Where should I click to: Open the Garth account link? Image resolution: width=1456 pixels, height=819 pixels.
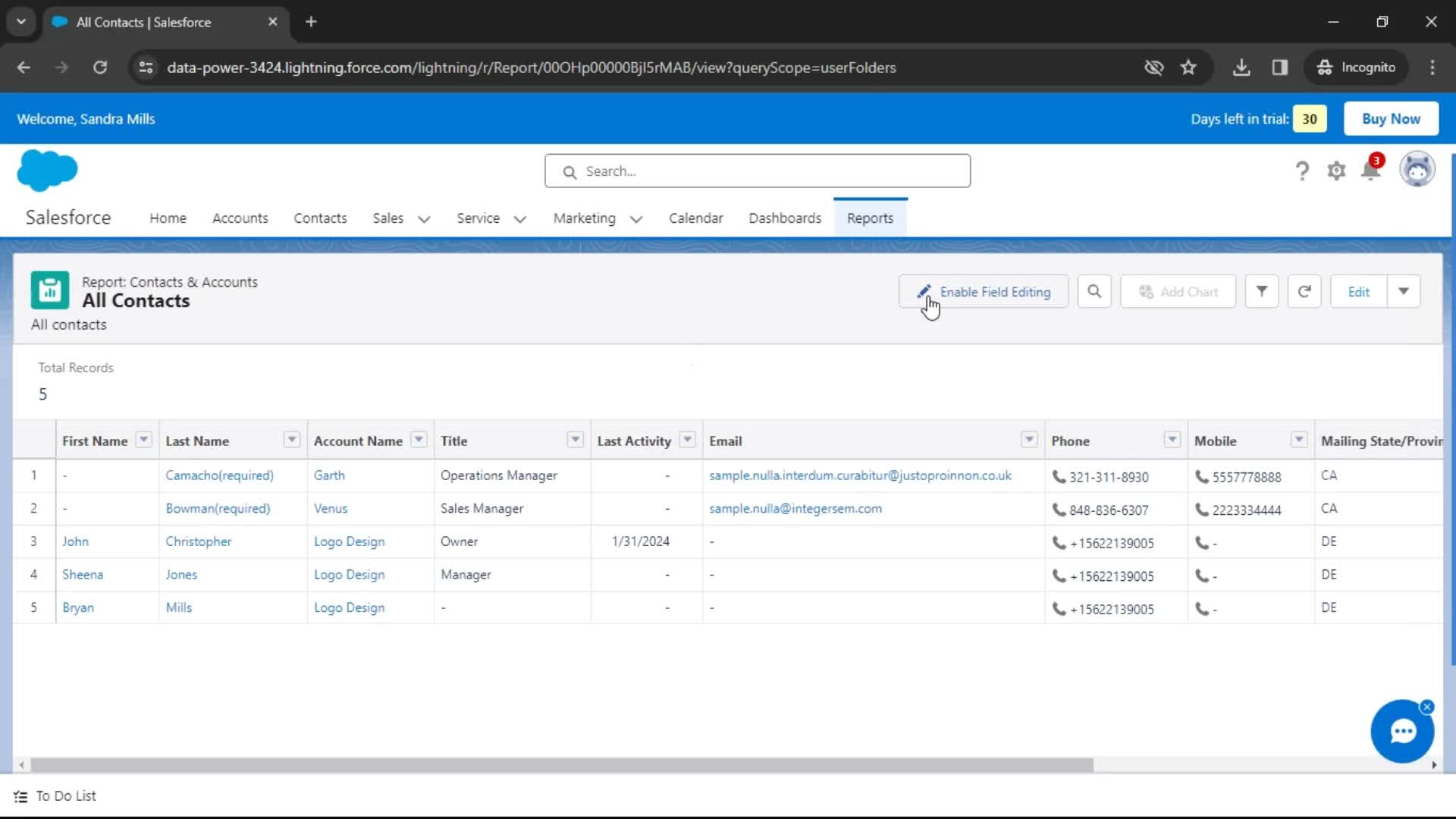329,475
